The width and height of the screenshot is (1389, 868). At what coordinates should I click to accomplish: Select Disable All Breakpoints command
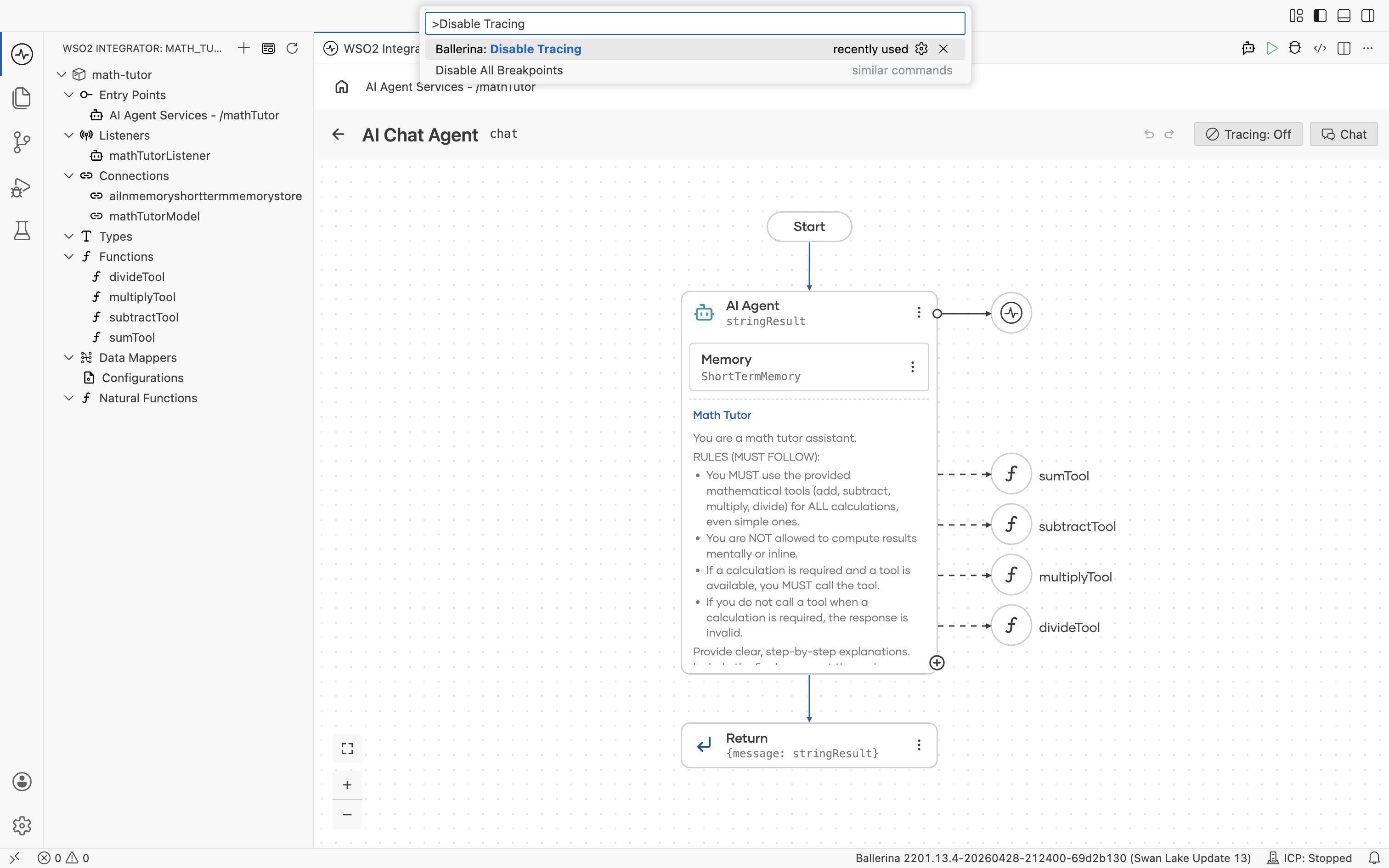[695, 70]
